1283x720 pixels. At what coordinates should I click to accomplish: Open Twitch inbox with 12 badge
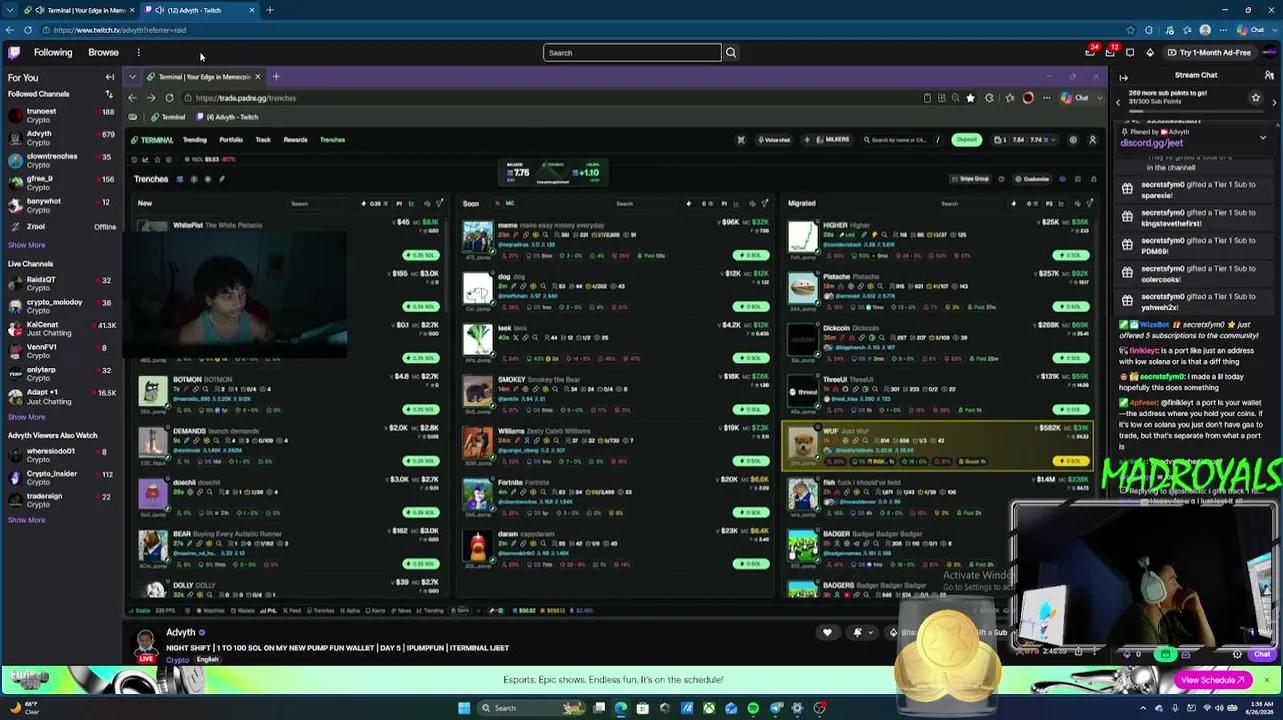[1110, 52]
